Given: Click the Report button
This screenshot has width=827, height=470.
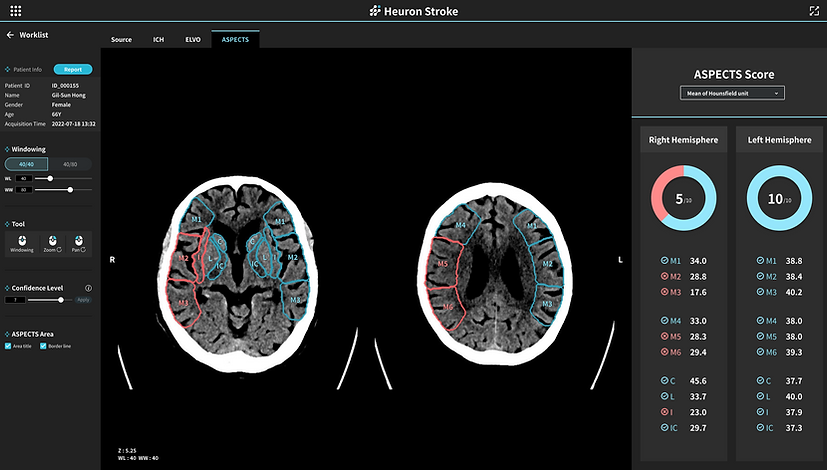Looking at the screenshot, I should click(73, 70).
